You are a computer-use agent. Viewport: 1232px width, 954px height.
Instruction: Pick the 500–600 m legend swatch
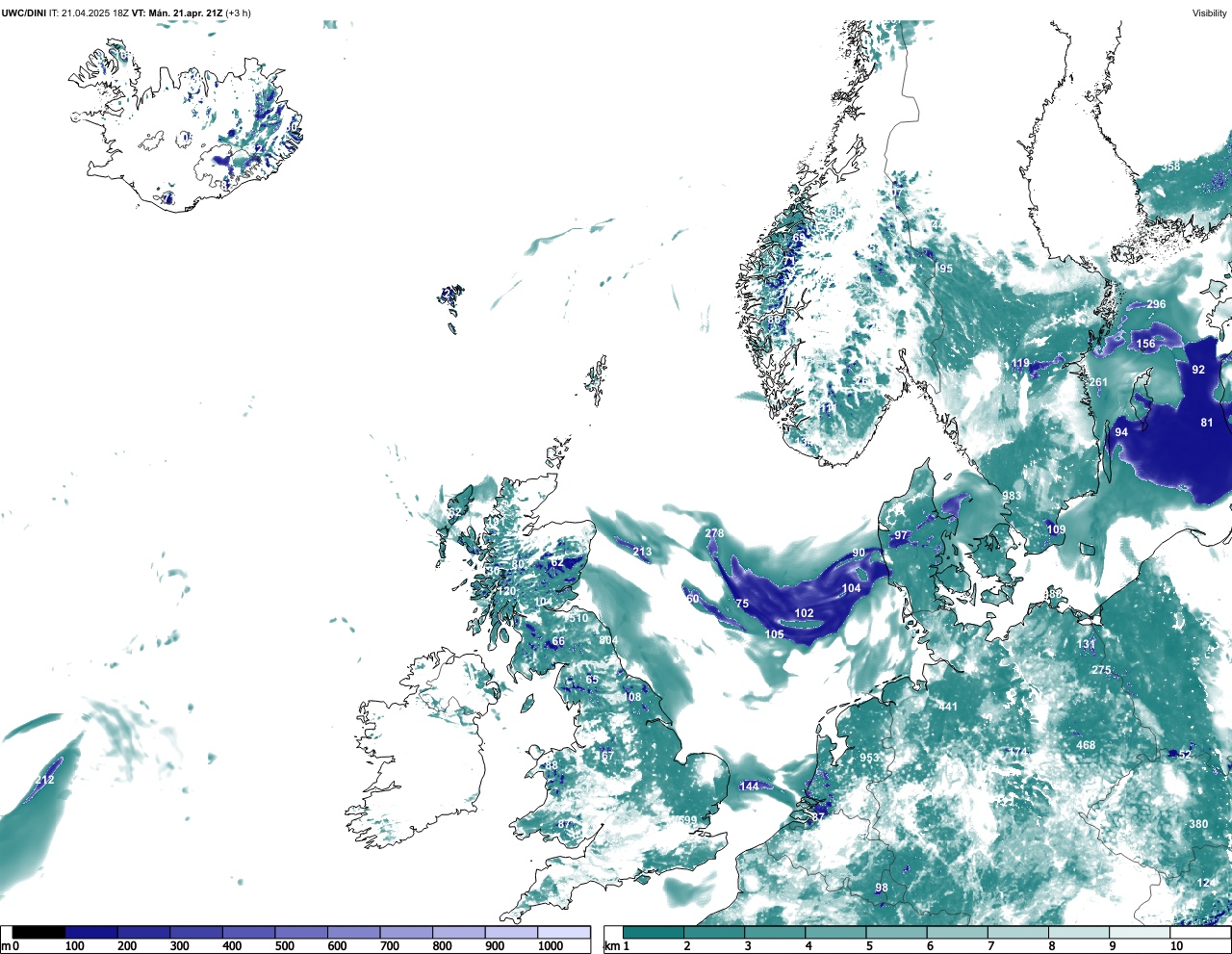(301, 932)
